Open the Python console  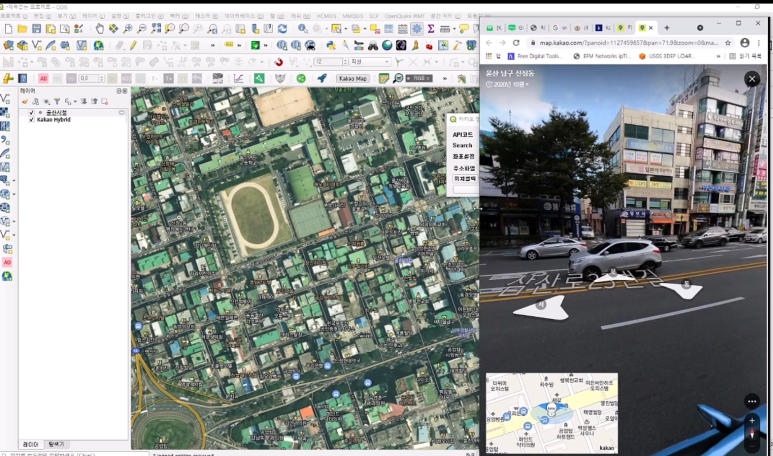tap(331, 46)
